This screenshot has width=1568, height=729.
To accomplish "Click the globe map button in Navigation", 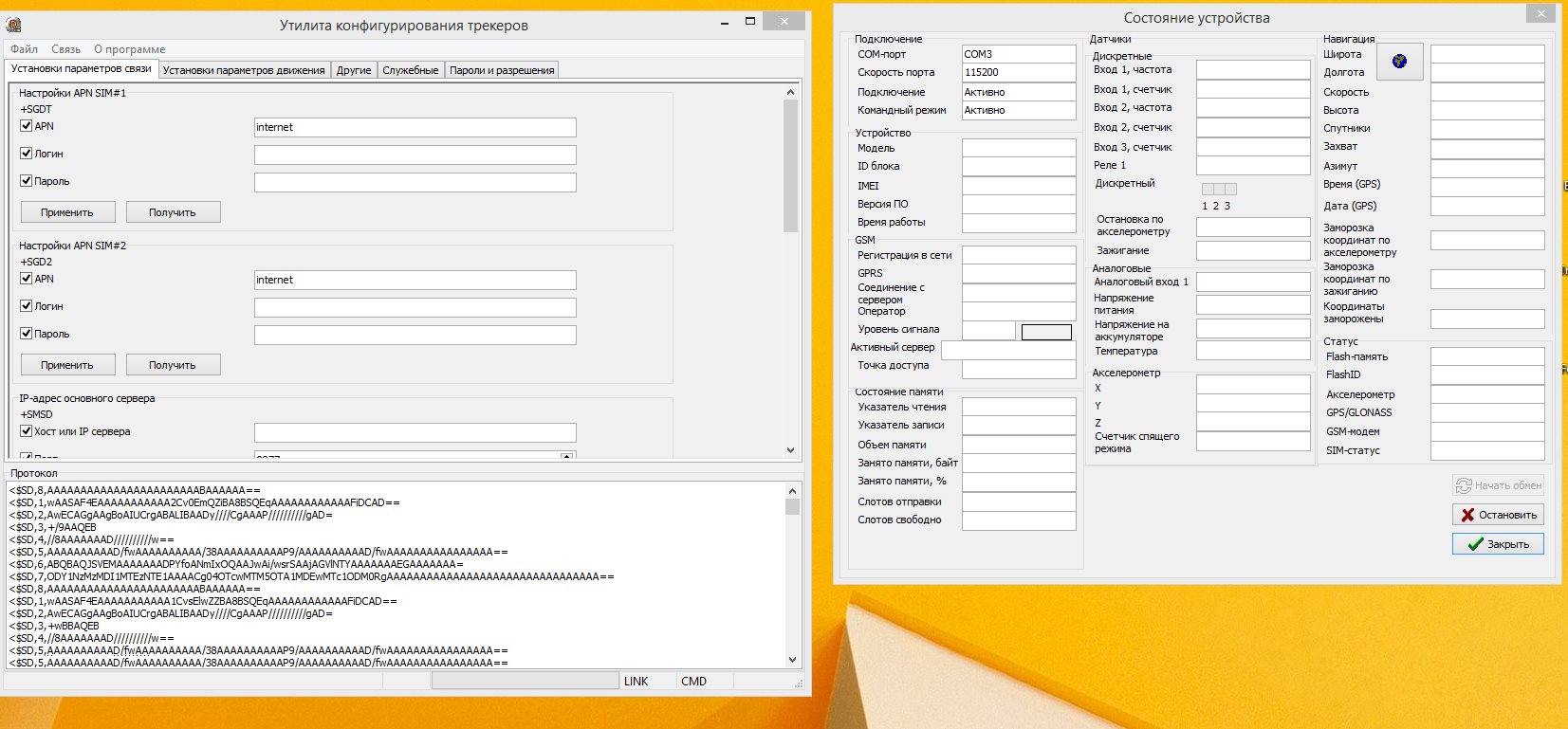I will coord(1398,62).
